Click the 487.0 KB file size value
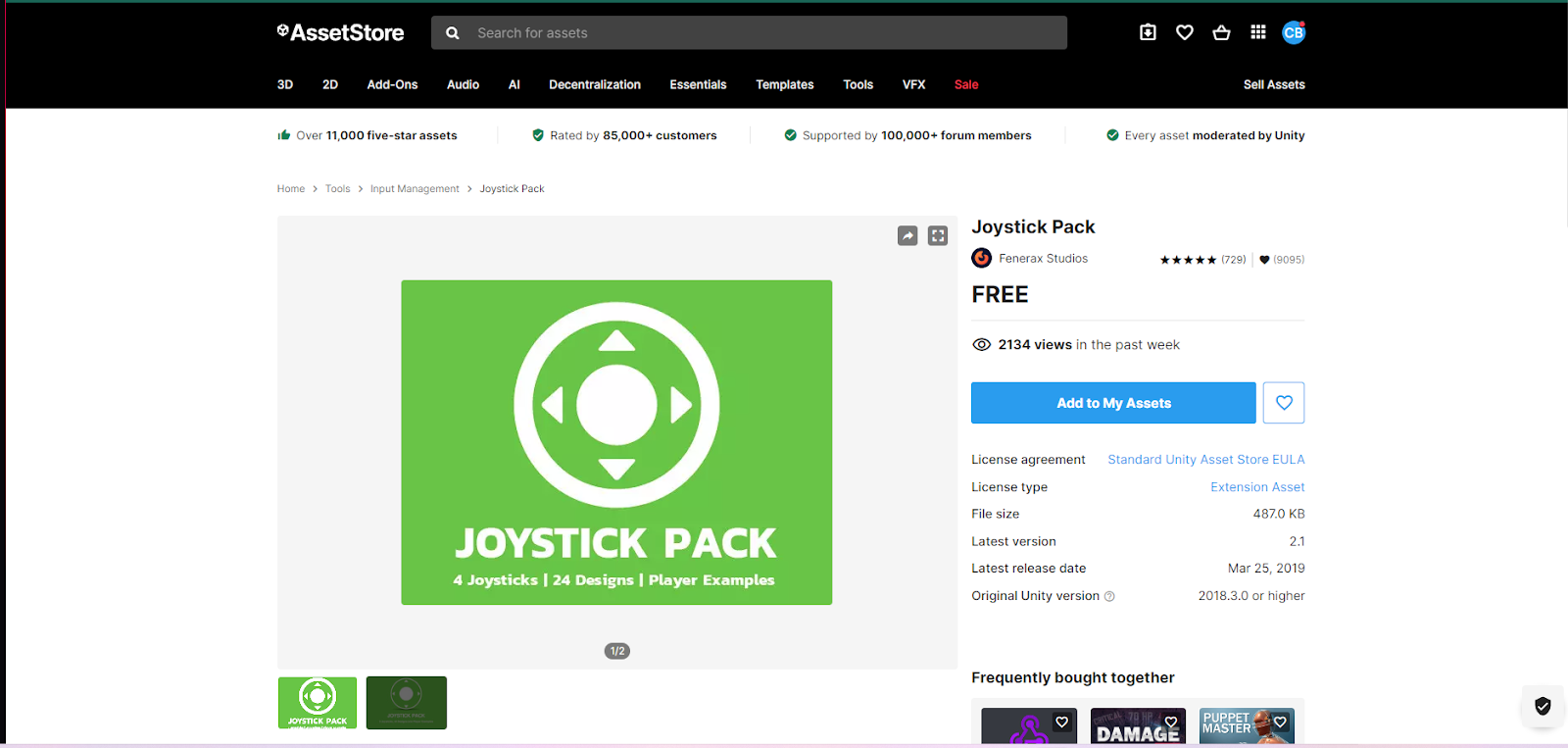The width and height of the screenshot is (1568, 748). pos(1279,514)
